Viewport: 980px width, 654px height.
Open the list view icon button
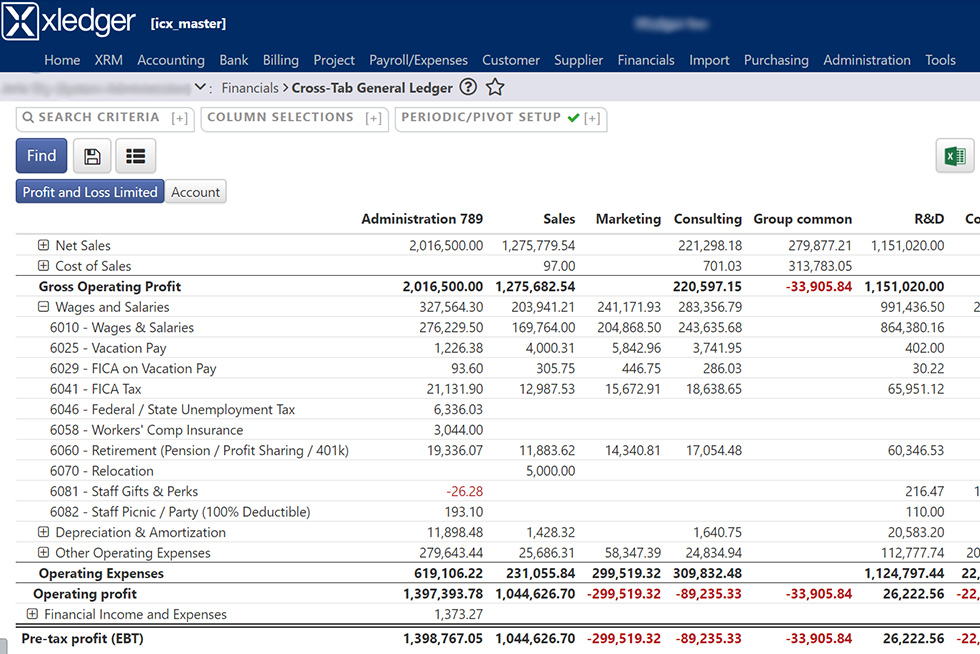tap(136, 156)
